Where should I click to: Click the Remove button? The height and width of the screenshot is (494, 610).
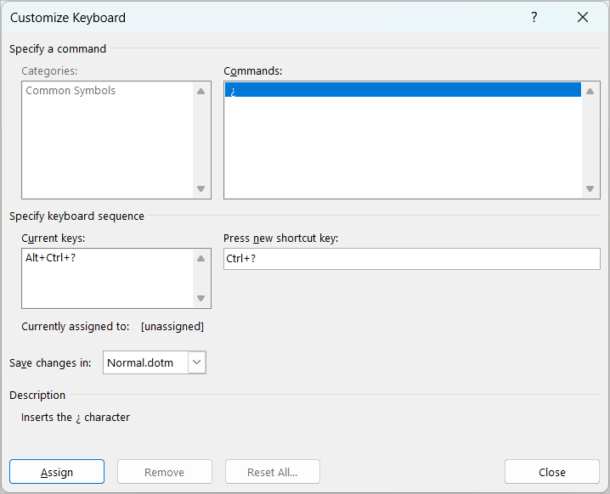click(x=164, y=472)
